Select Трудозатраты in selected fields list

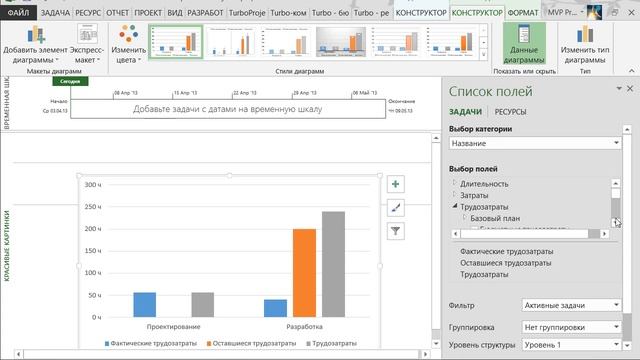coord(484,274)
